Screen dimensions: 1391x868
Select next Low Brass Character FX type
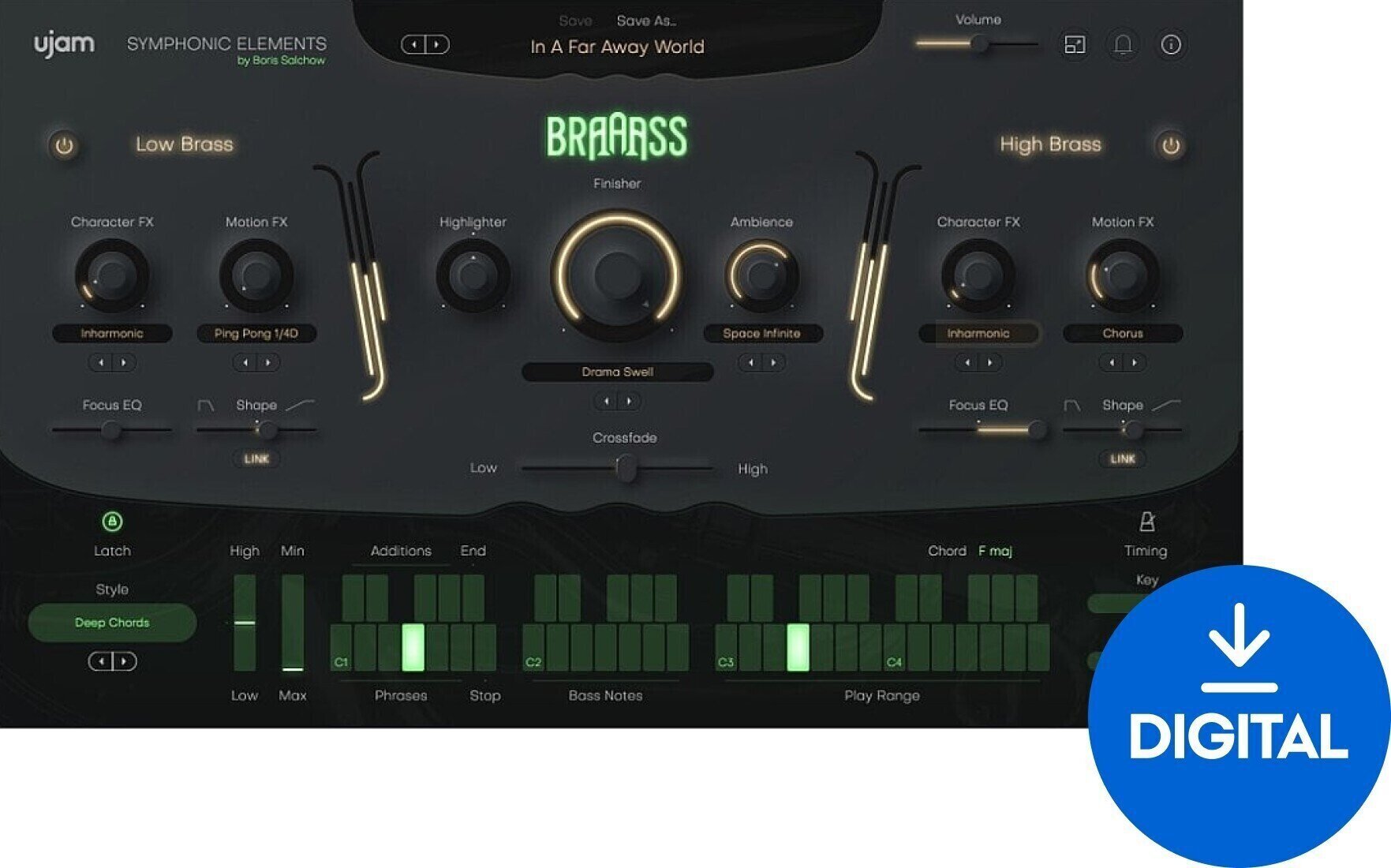coord(124,363)
